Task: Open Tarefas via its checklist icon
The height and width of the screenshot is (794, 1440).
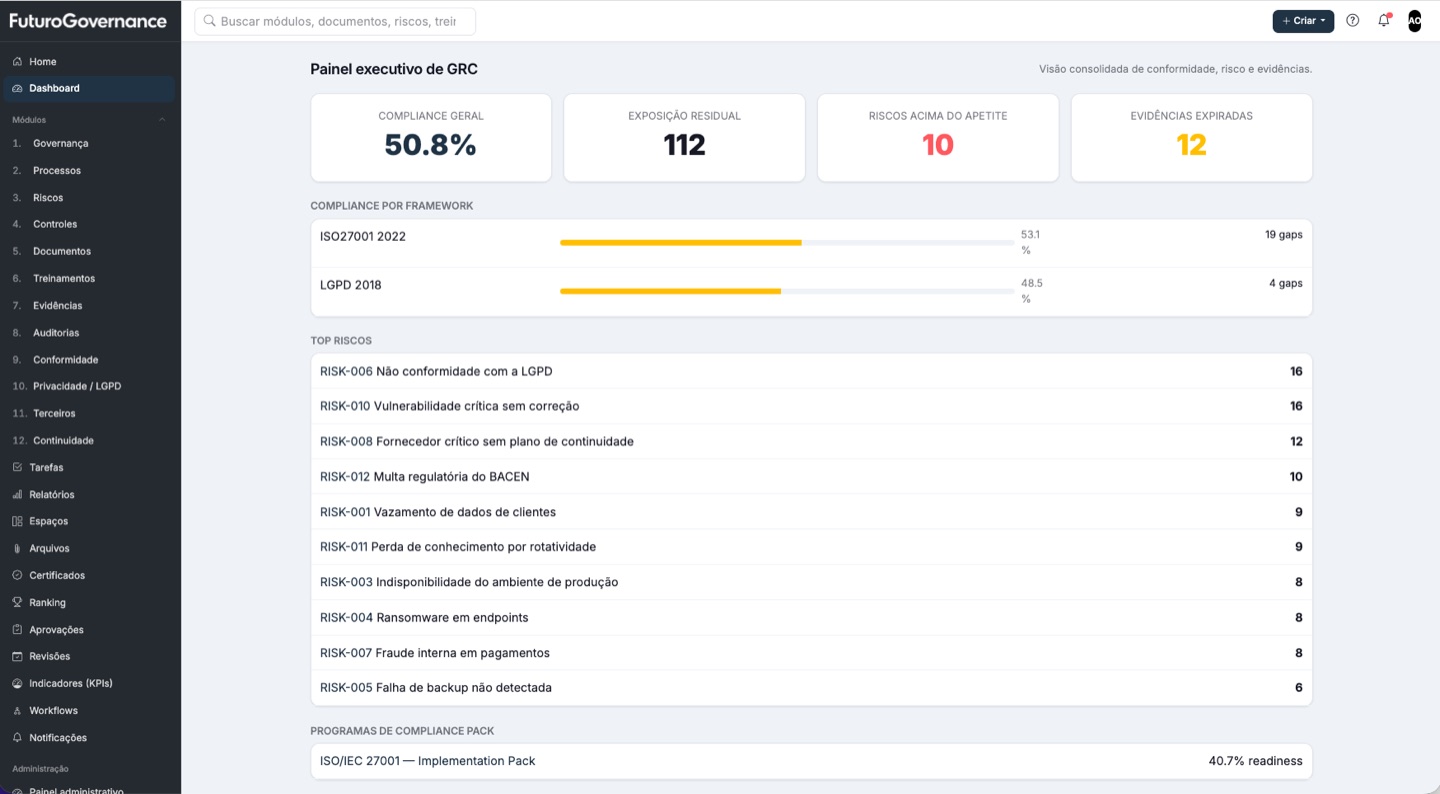Action: pyautogui.click(x=17, y=468)
